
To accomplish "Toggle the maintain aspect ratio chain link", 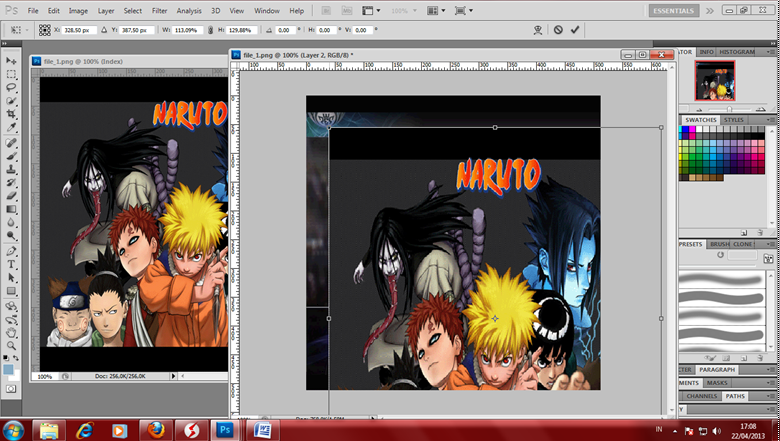I will (x=210, y=30).
